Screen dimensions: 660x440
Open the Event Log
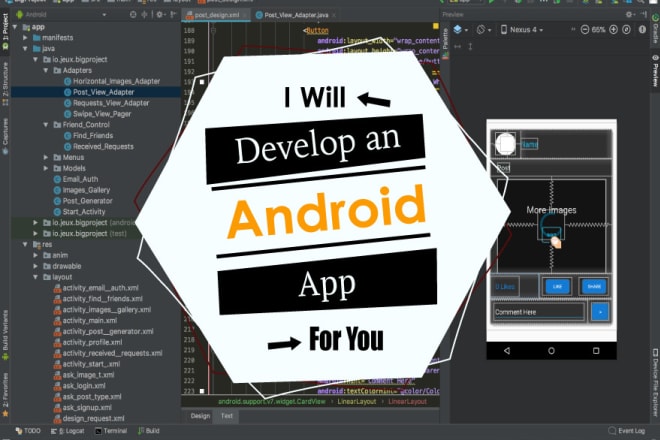point(627,431)
